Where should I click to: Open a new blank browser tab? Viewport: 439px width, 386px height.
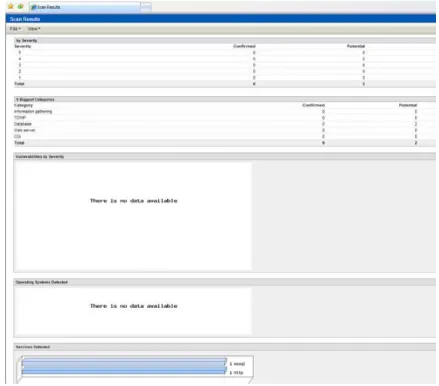pyautogui.click(x=146, y=7)
